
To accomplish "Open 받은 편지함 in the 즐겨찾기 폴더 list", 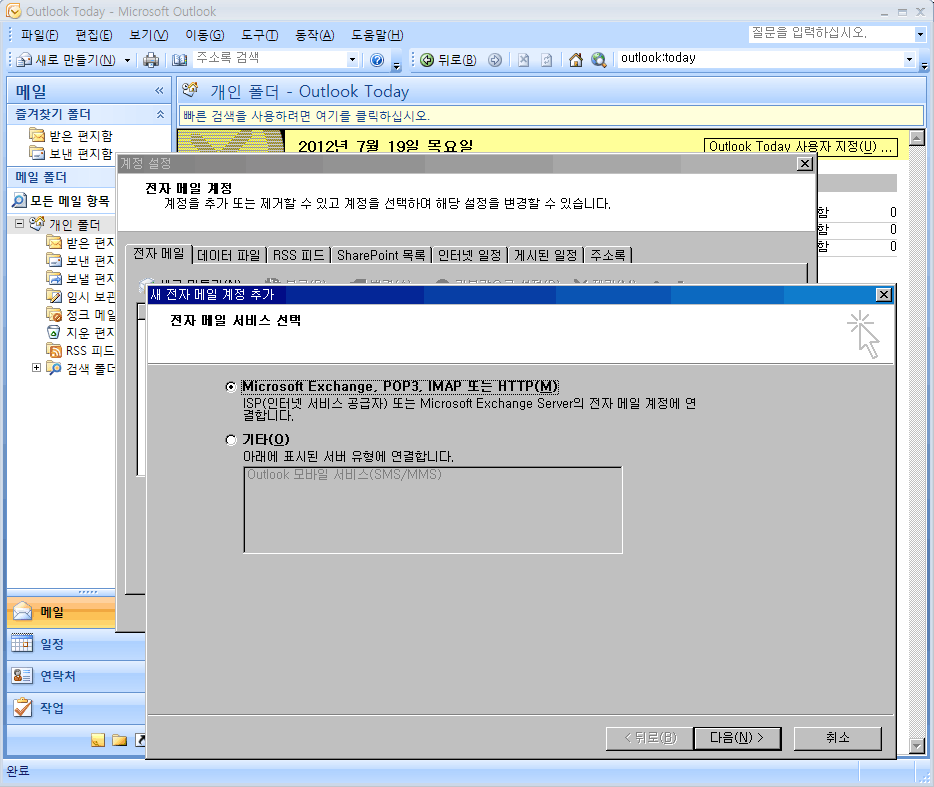I will pos(71,136).
